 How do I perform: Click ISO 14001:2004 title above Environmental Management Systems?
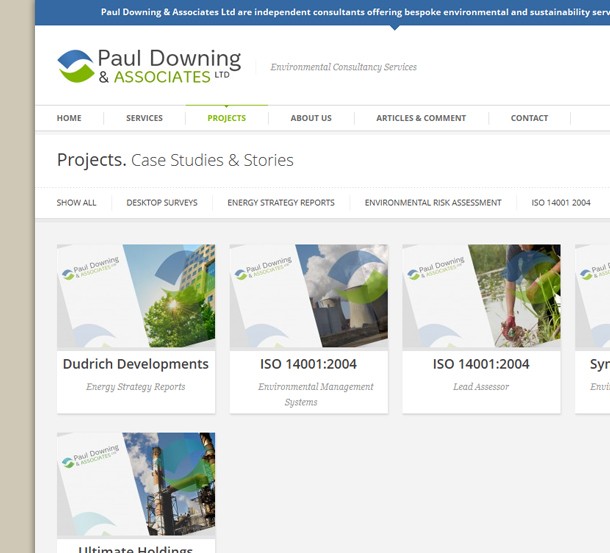click(309, 364)
